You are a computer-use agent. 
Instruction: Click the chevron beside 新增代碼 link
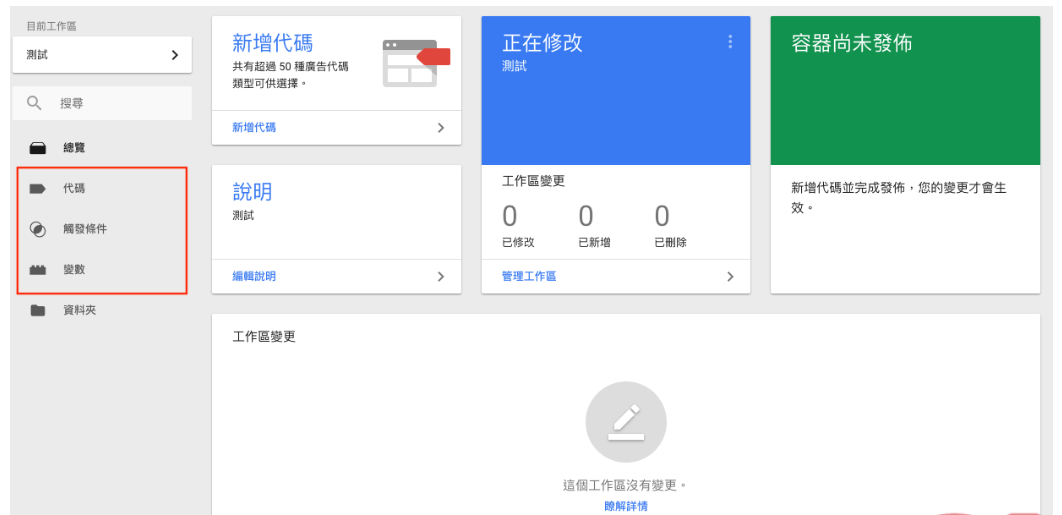441,128
